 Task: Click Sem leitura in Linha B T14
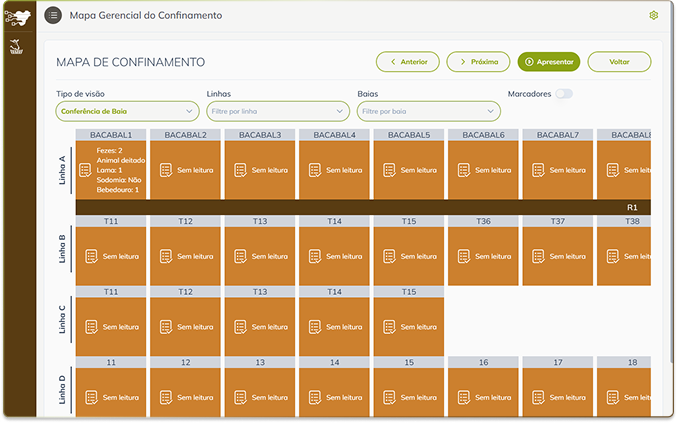344,256
